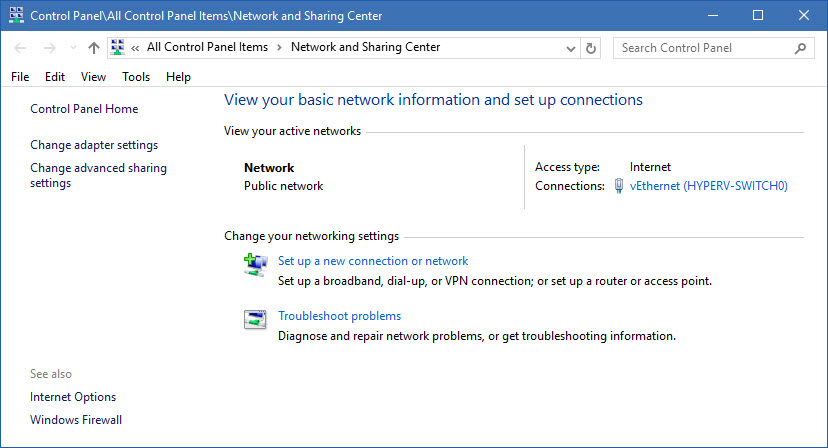Viewport: 828px width, 448px height.
Task: Click the Windows Firewall link
Action: tap(76, 420)
